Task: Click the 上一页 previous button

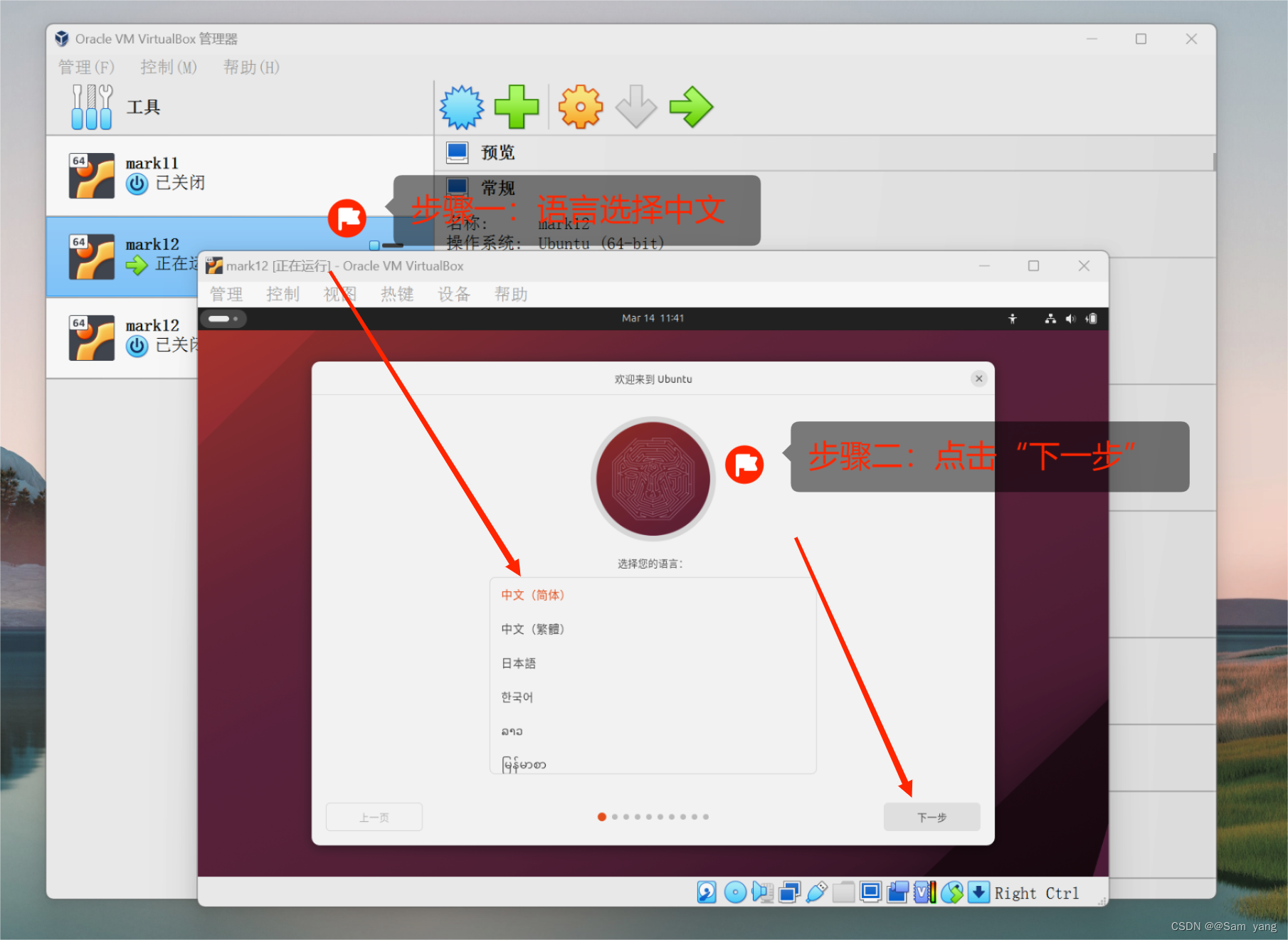Action: click(x=374, y=817)
